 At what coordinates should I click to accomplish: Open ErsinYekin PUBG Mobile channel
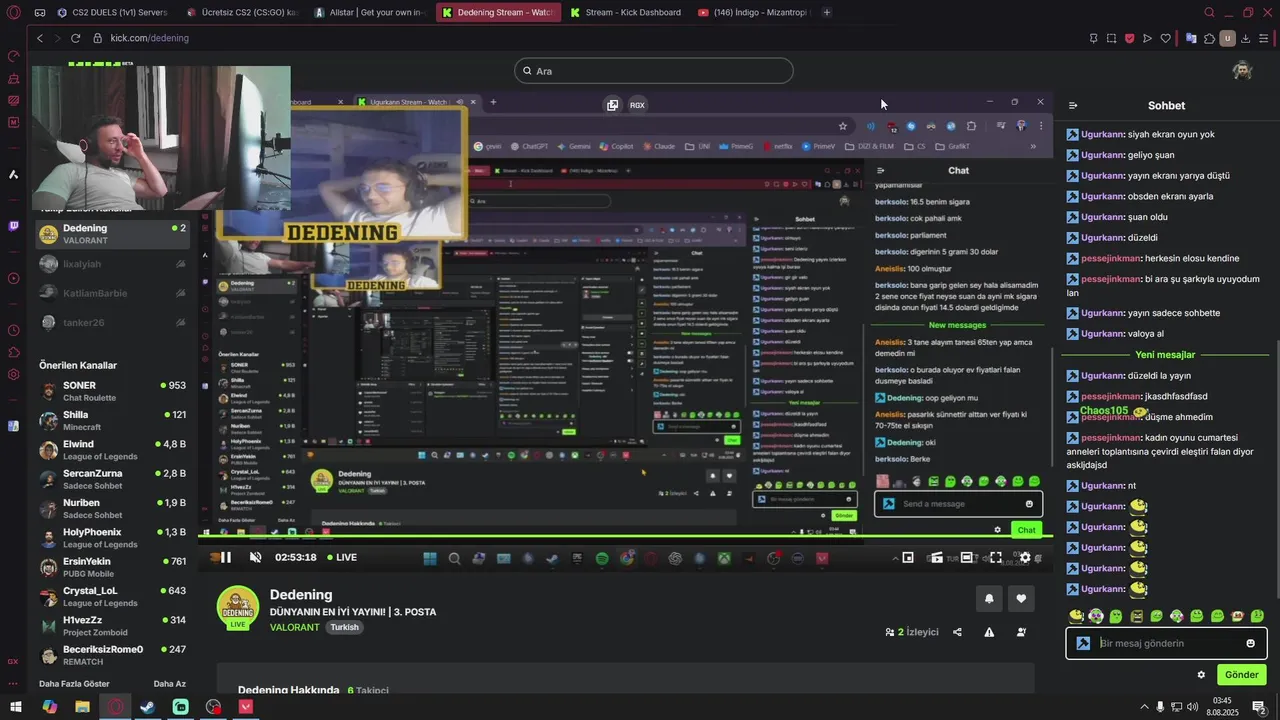[x=112, y=567]
